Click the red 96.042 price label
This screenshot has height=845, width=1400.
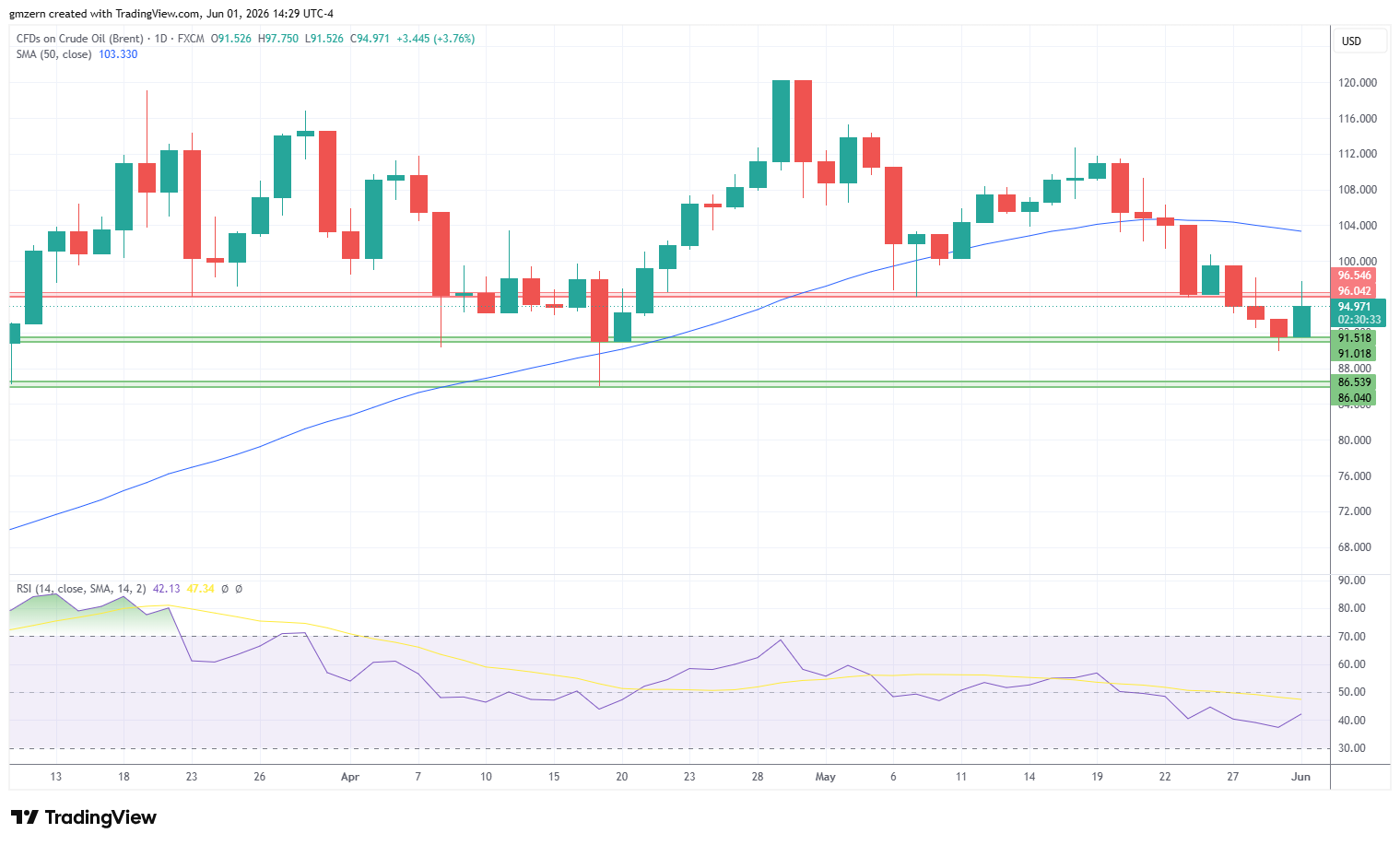coord(1354,291)
